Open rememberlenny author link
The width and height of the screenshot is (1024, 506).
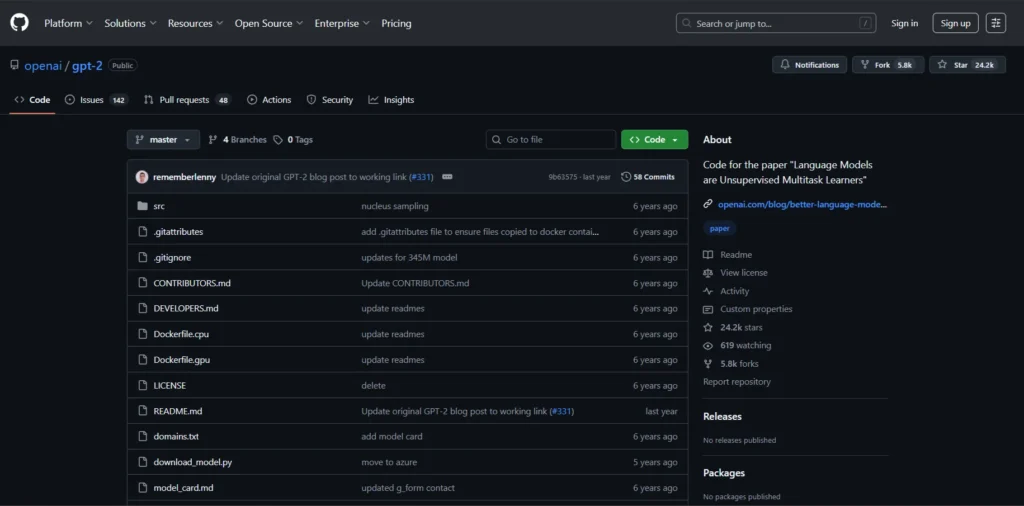pos(185,177)
